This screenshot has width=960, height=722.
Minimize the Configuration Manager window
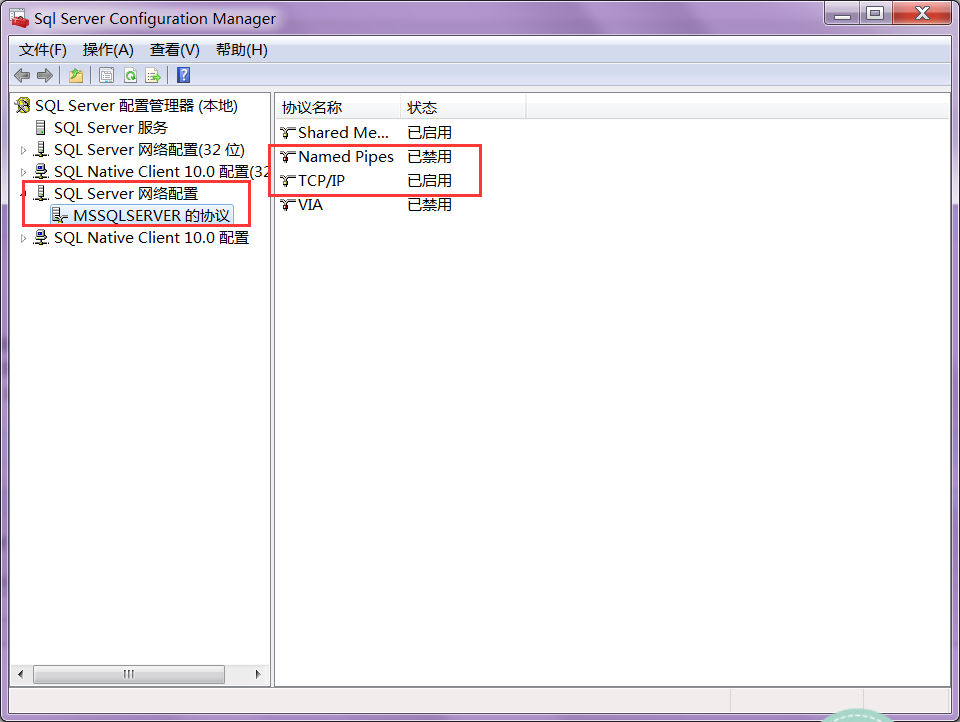click(x=842, y=13)
